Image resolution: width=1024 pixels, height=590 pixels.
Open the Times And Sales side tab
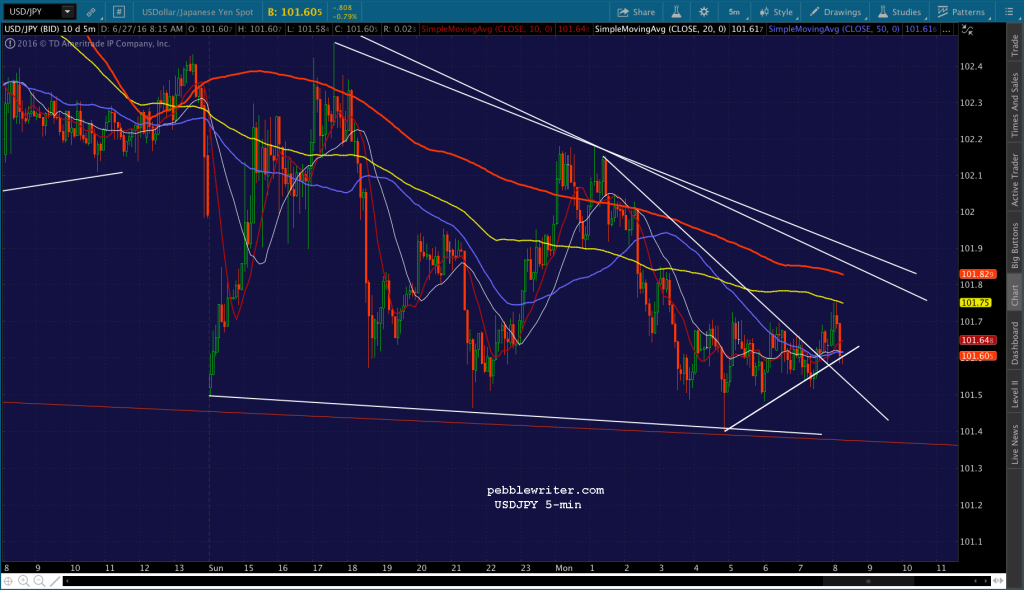tap(1015, 105)
